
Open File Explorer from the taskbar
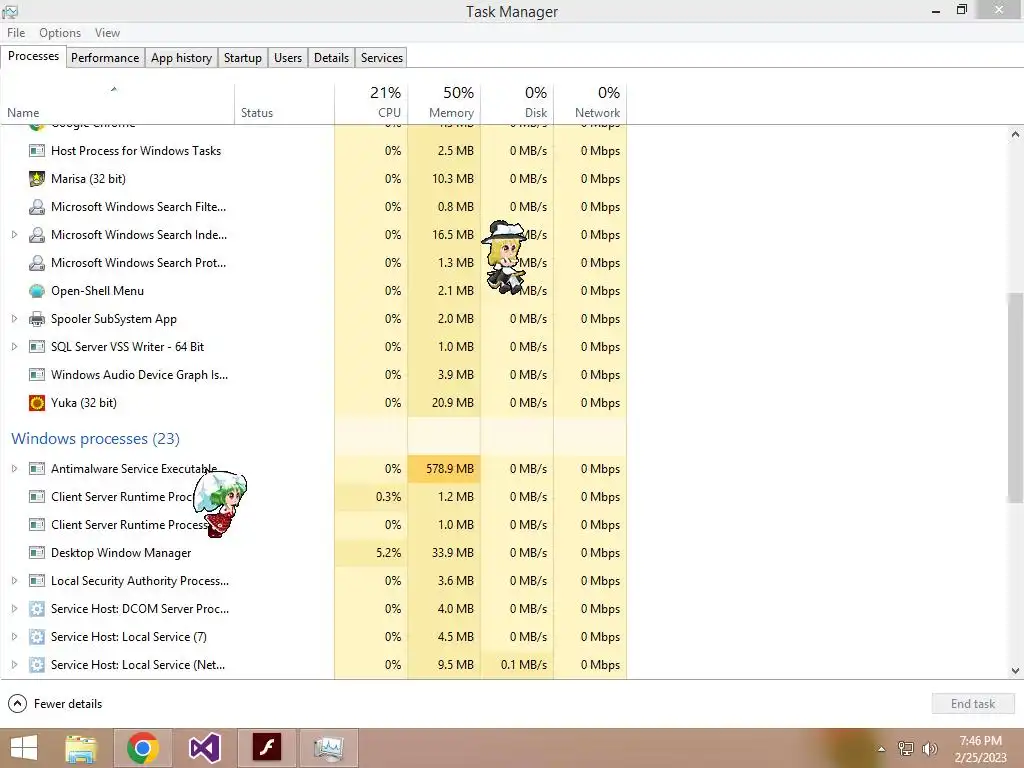81,748
